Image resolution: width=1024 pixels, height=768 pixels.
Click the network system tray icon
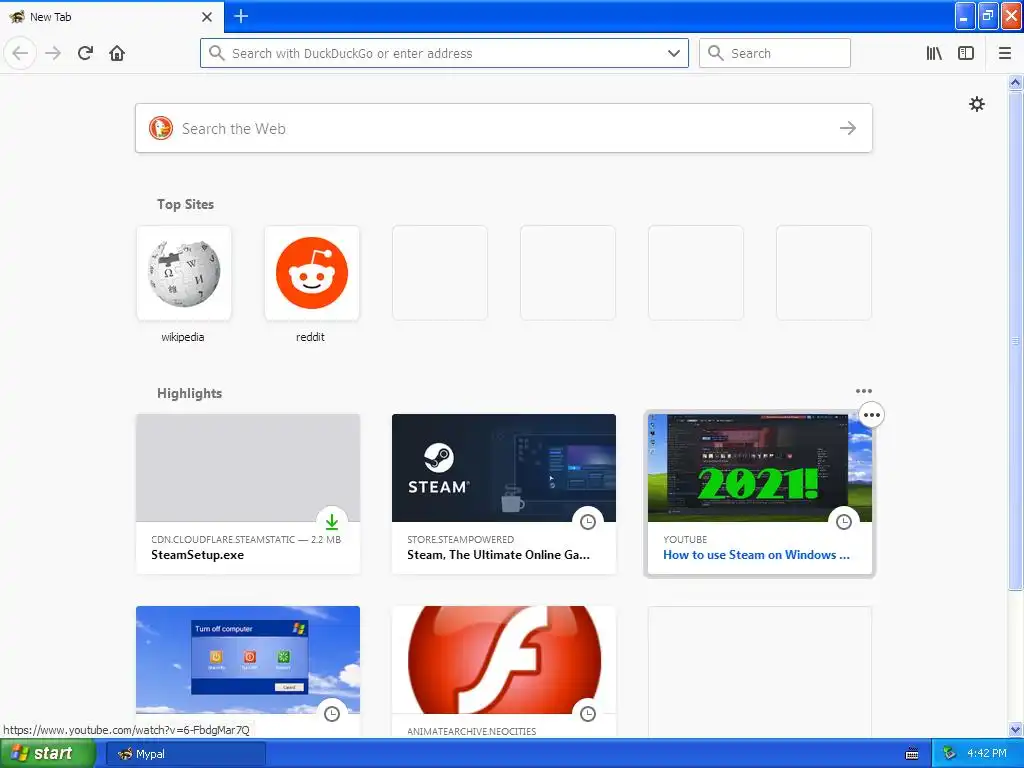tap(949, 754)
